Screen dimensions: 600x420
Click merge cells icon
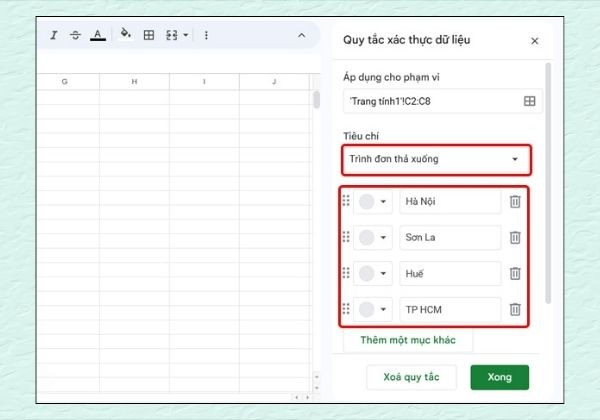coord(172,35)
